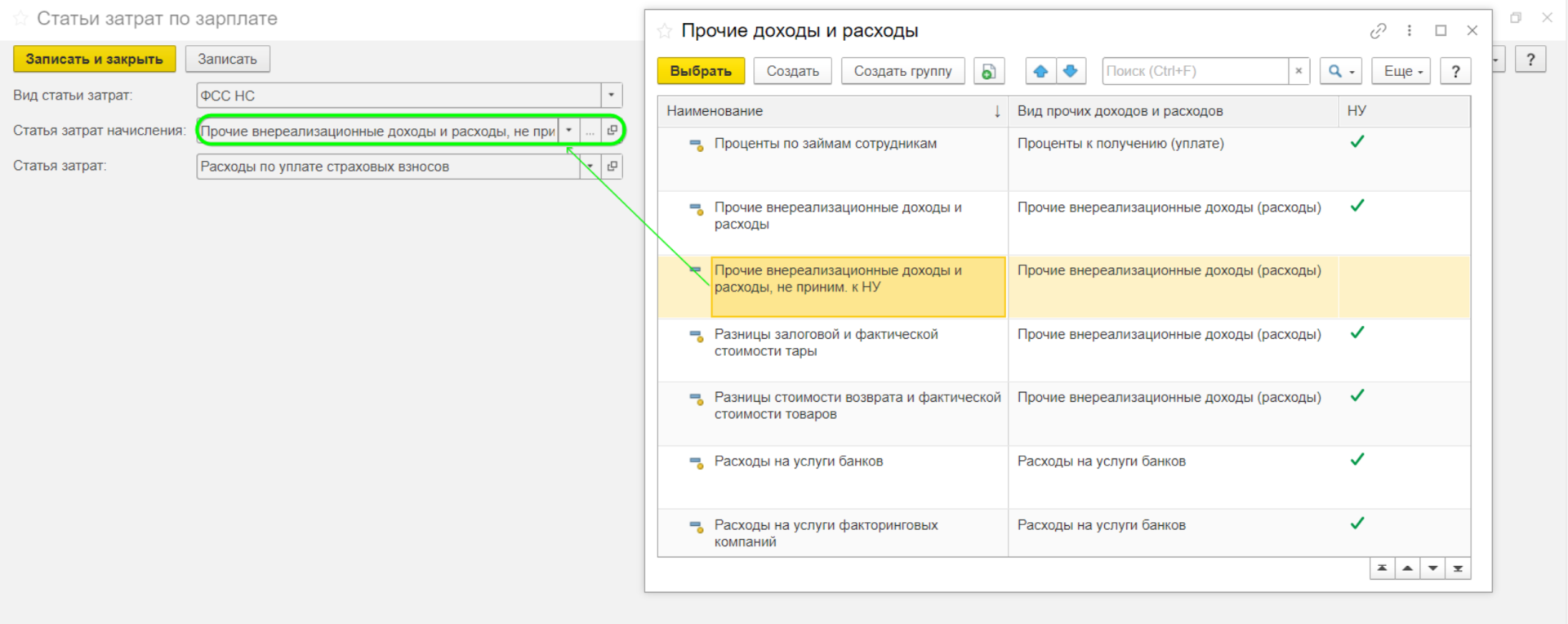Maximize the Прочие доходы и расходы dialog
Screen dimensions: 1568x624
tap(1441, 30)
